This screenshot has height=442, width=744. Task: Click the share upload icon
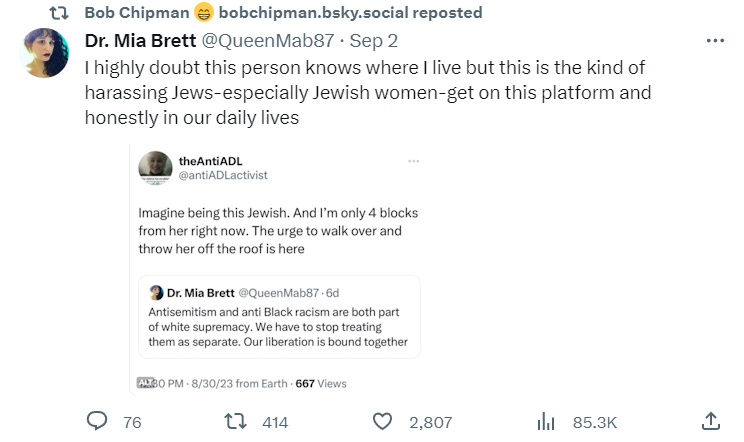710,422
